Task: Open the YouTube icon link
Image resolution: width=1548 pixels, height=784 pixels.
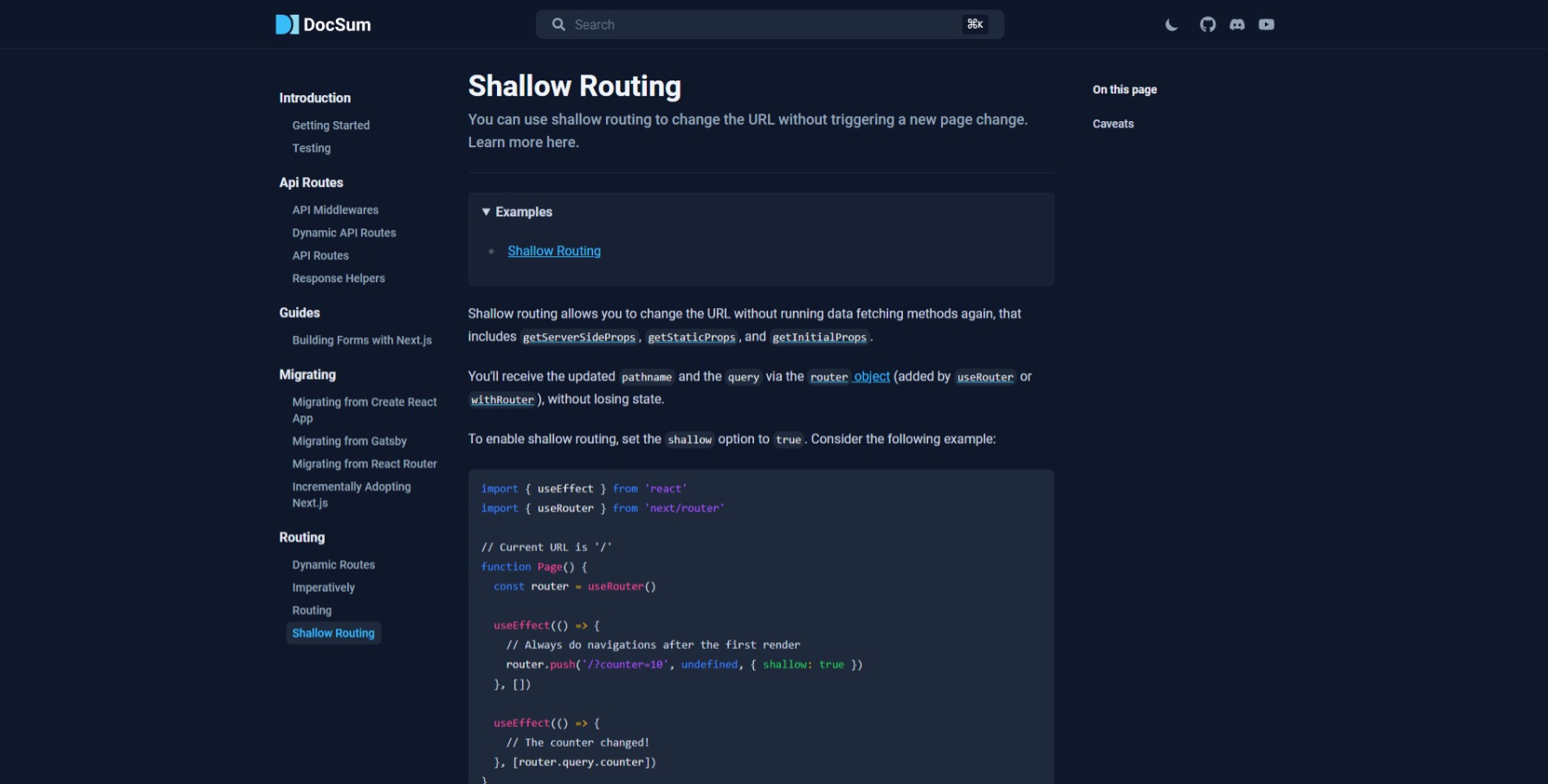Action: [x=1267, y=24]
